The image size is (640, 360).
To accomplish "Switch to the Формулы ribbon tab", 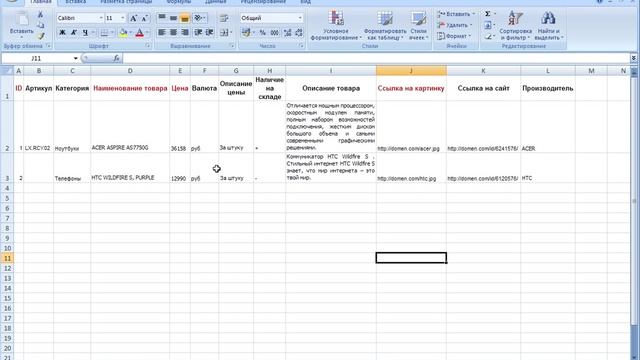I will pos(178,2).
